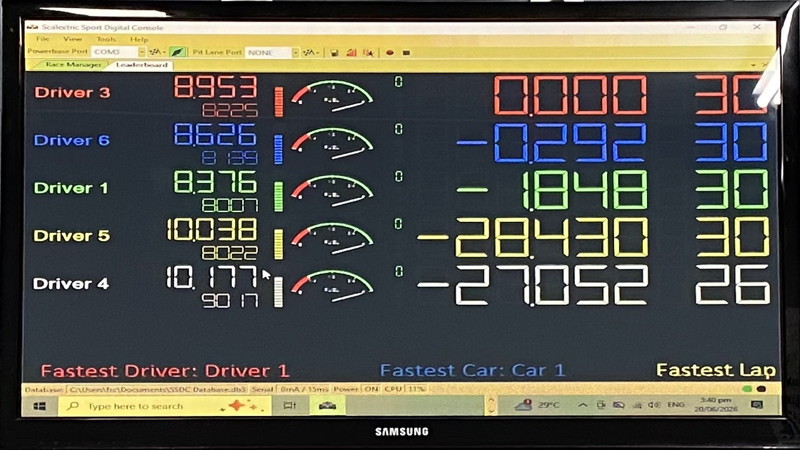
Task: Click Driver 6's blue lap count 30
Action: (731, 142)
